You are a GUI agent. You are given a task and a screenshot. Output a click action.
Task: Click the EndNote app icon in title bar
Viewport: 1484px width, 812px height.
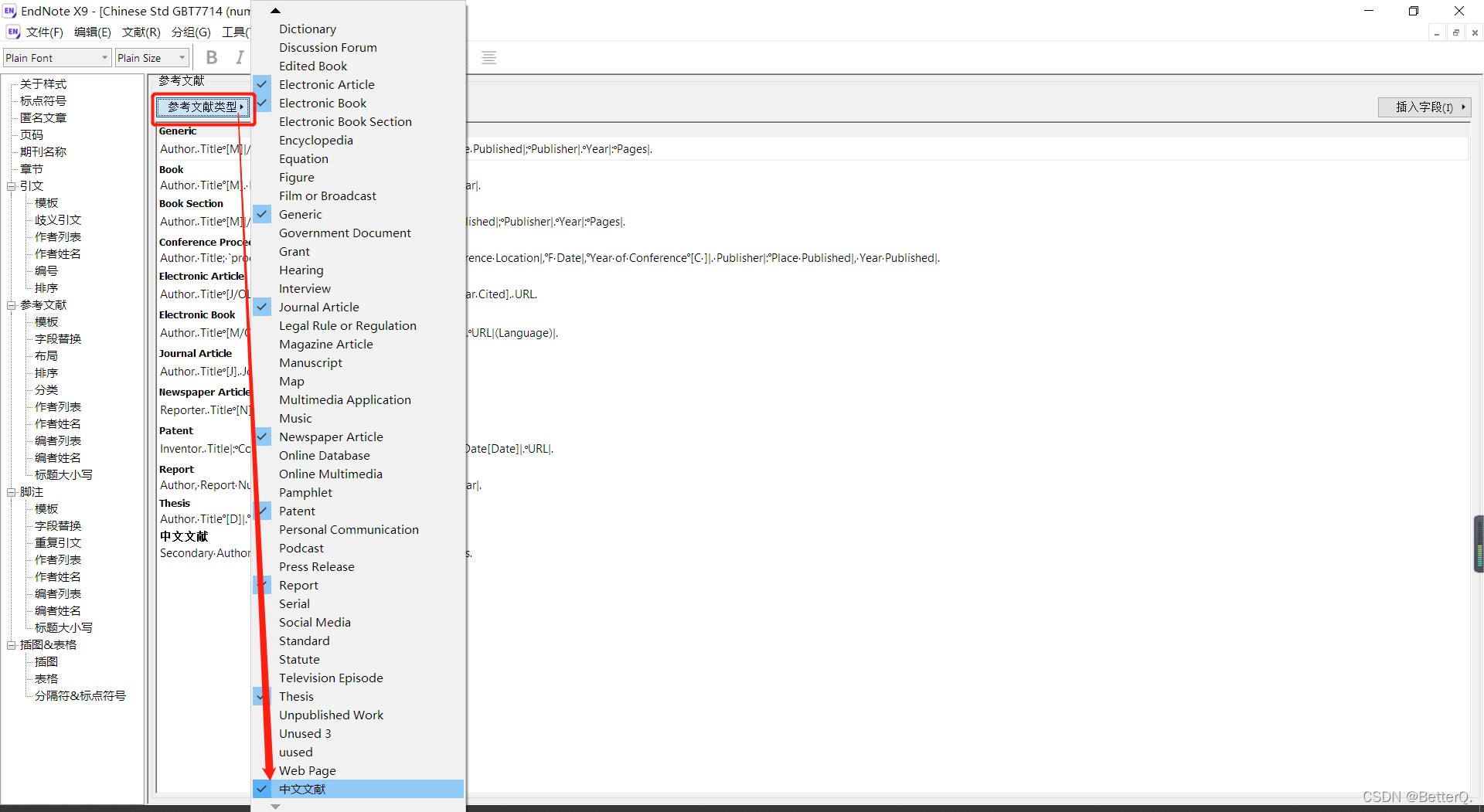pyautogui.click(x=10, y=11)
